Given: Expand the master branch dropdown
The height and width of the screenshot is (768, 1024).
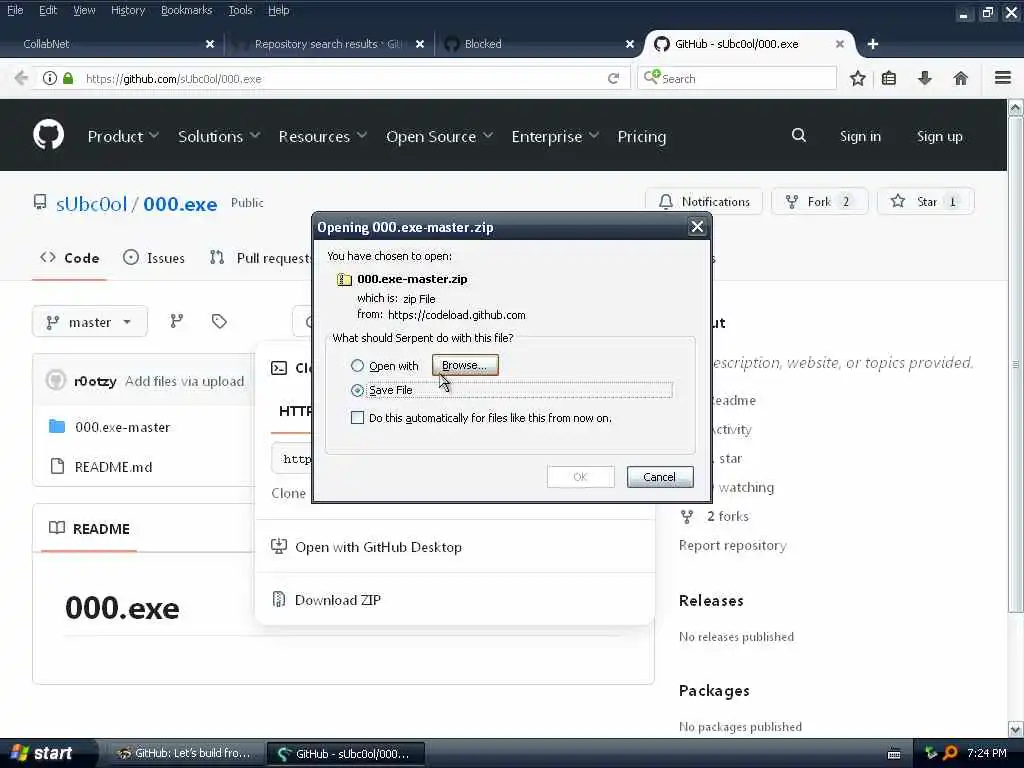Looking at the screenshot, I should [x=90, y=321].
